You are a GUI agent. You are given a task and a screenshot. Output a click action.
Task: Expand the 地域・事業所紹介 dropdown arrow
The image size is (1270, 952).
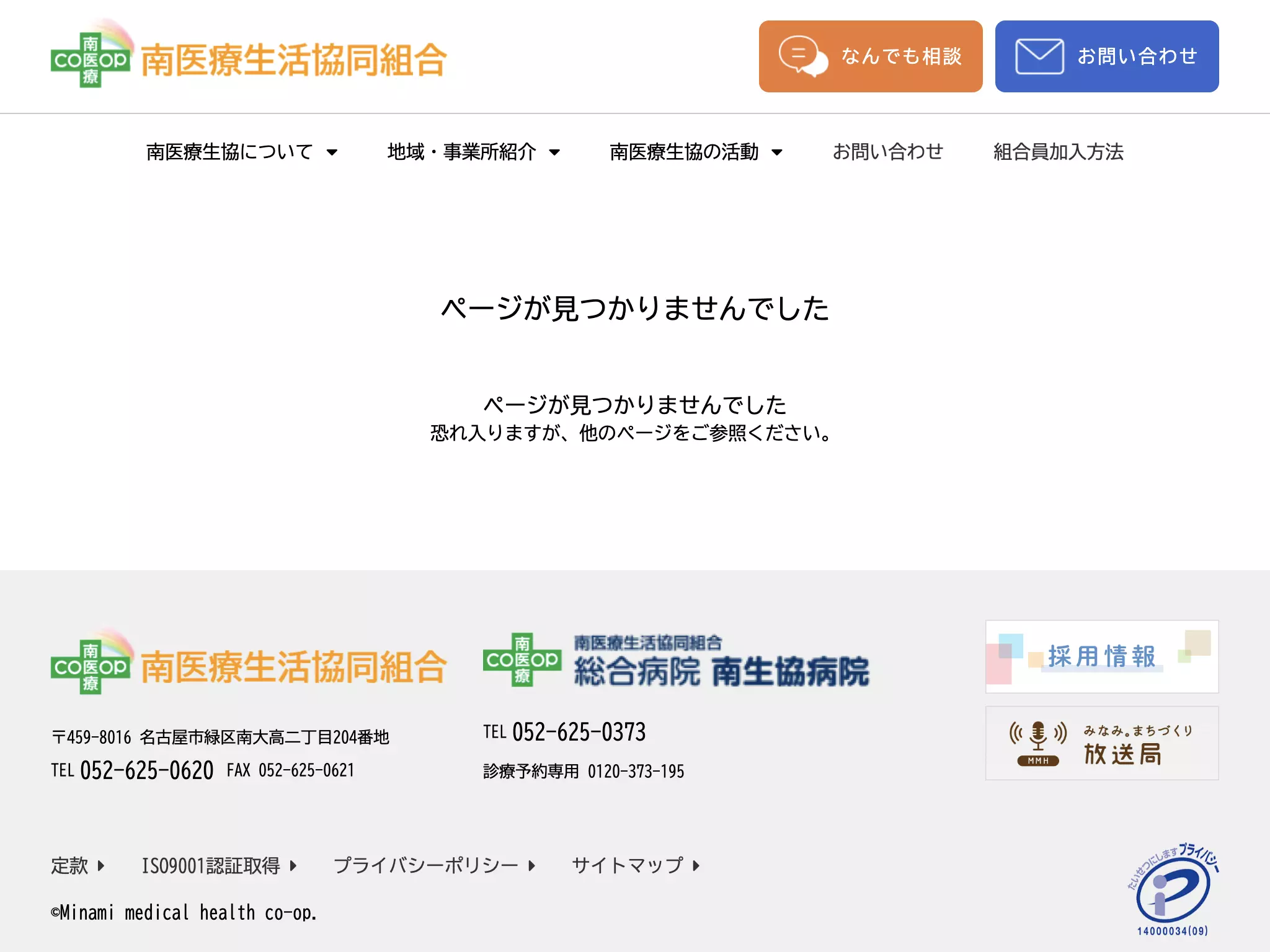coord(554,152)
